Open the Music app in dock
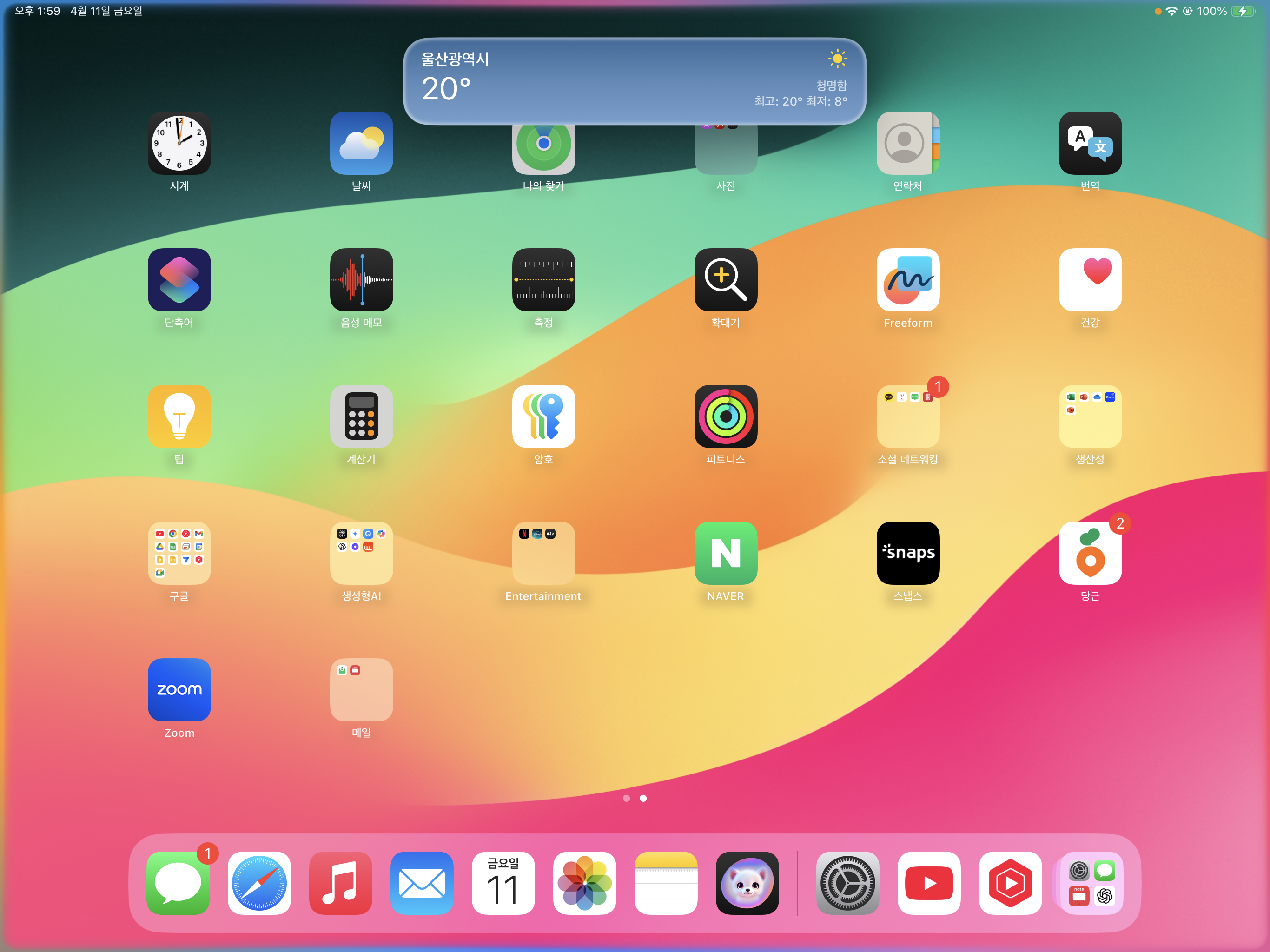This screenshot has width=1270, height=952. [x=340, y=883]
